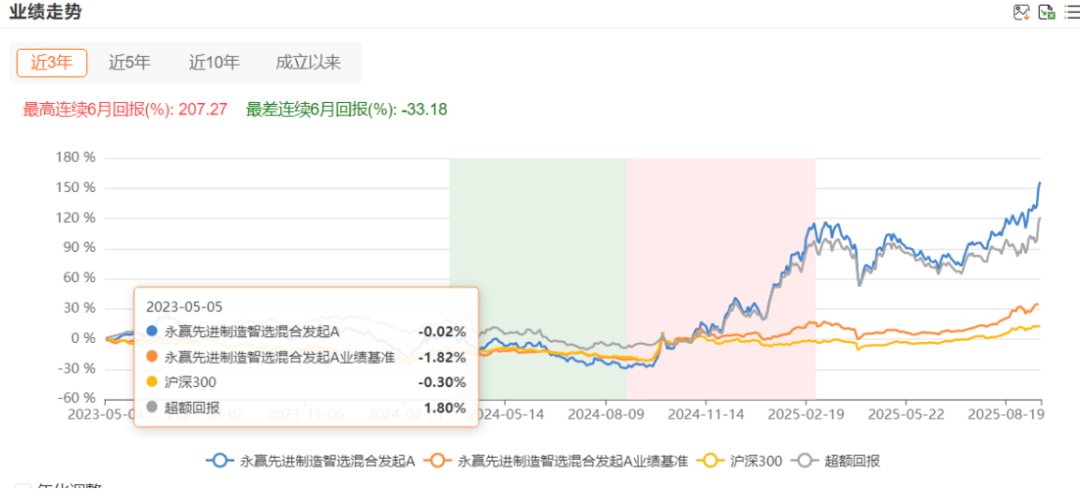
Task: Switch to the 近5年 tab
Action: coord(130,62)
